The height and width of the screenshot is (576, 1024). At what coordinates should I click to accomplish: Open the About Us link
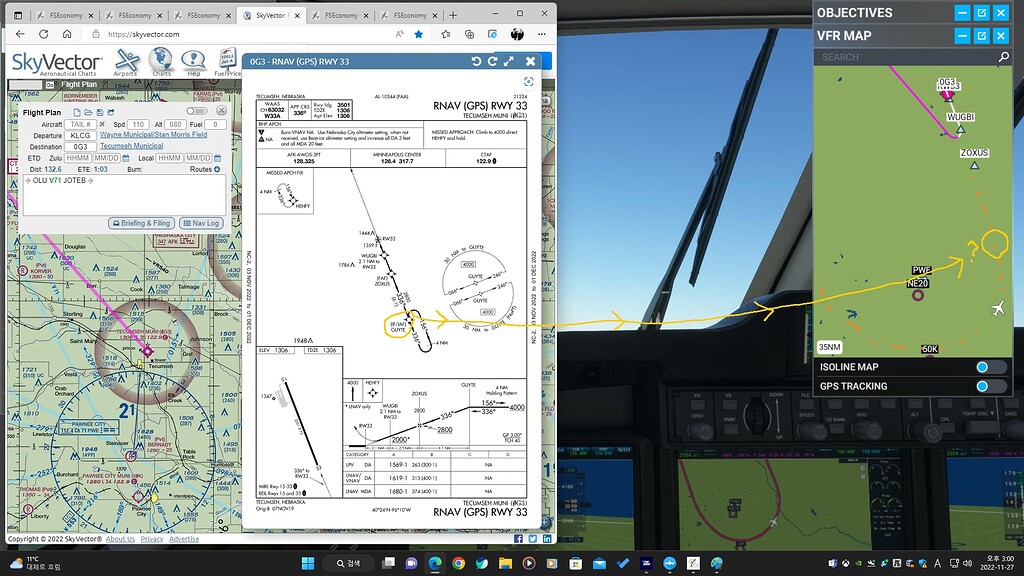(x=120, y=539)
